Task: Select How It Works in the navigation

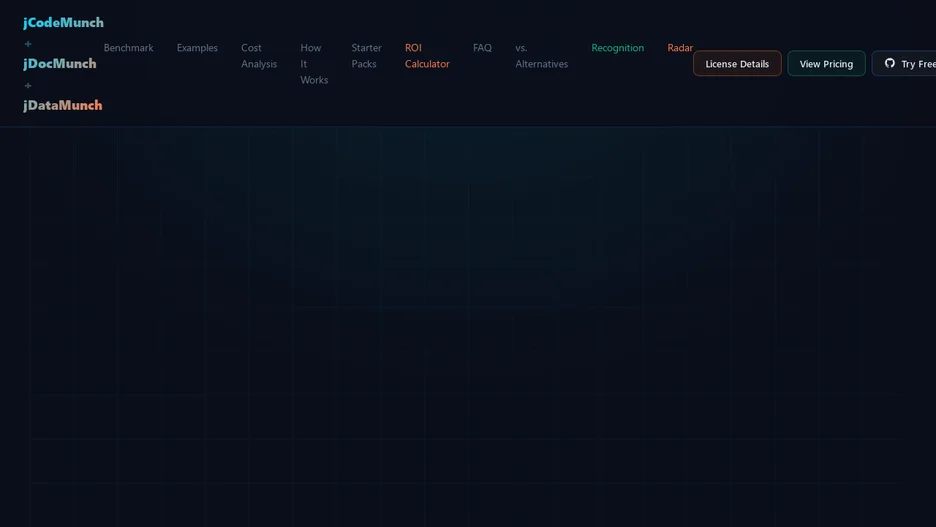Action: [314, 64]
